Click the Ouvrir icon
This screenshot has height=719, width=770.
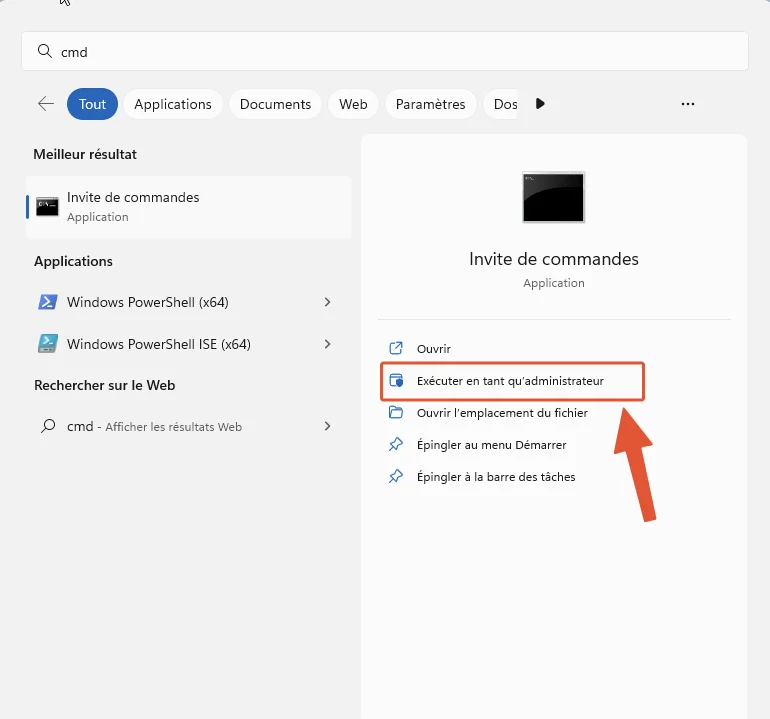click(396, 348)
